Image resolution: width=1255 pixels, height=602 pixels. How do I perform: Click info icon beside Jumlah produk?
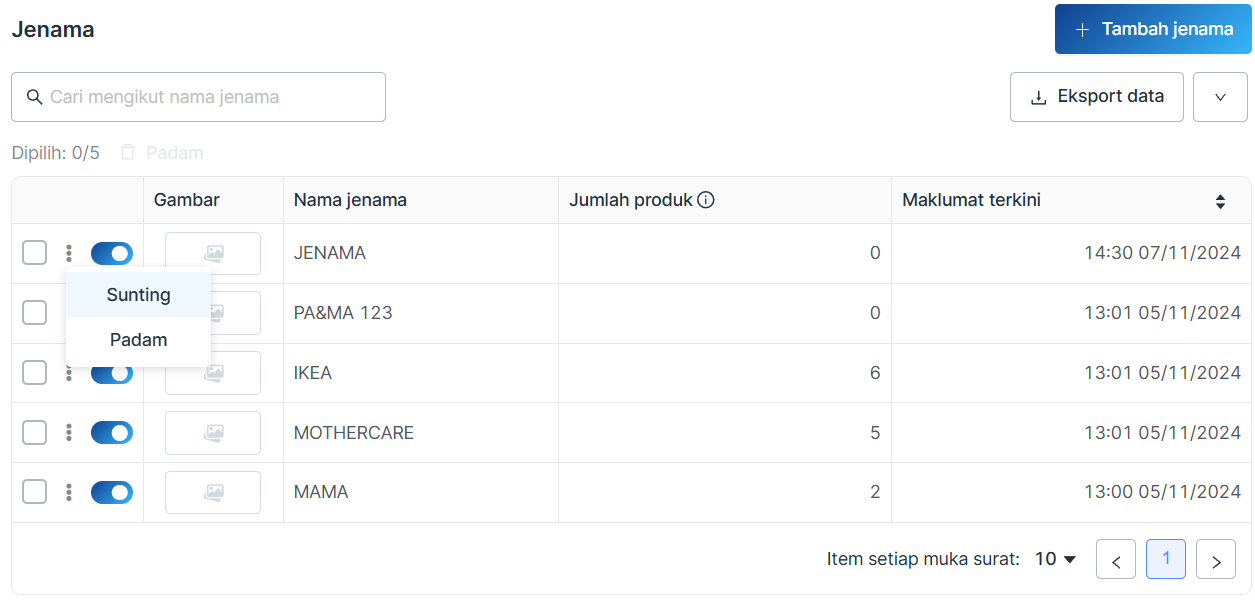(706, 200)
